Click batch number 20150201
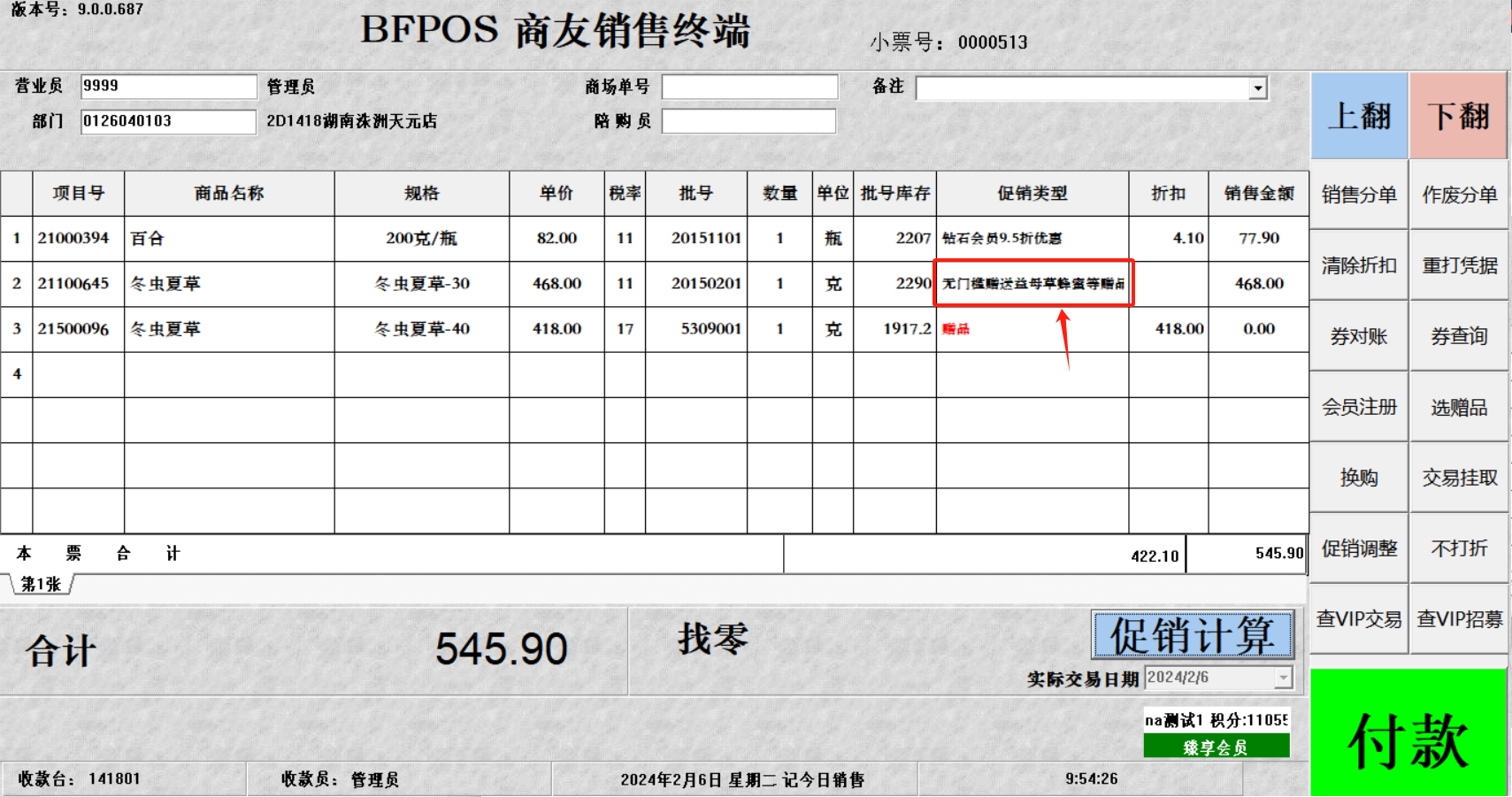Viewport: 1512px width, 797px height. point(696,284)
